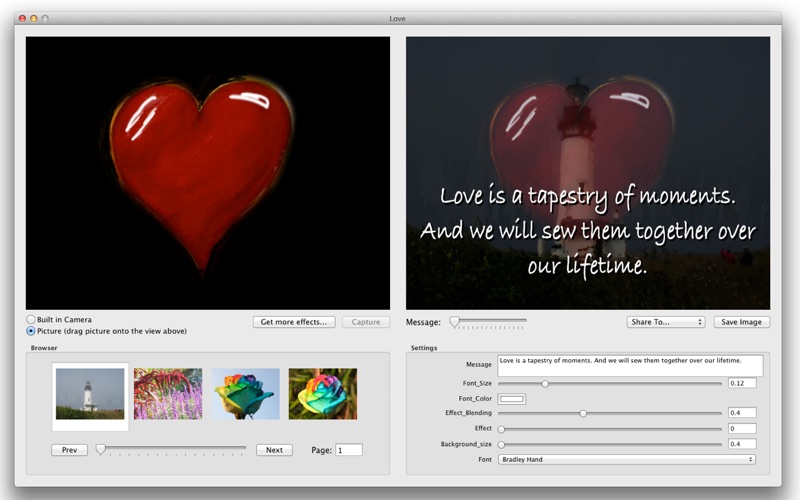Click the Get more effects button
This screenshot has height=500, width=800.
pyautogui.click(x=294, y=322)
